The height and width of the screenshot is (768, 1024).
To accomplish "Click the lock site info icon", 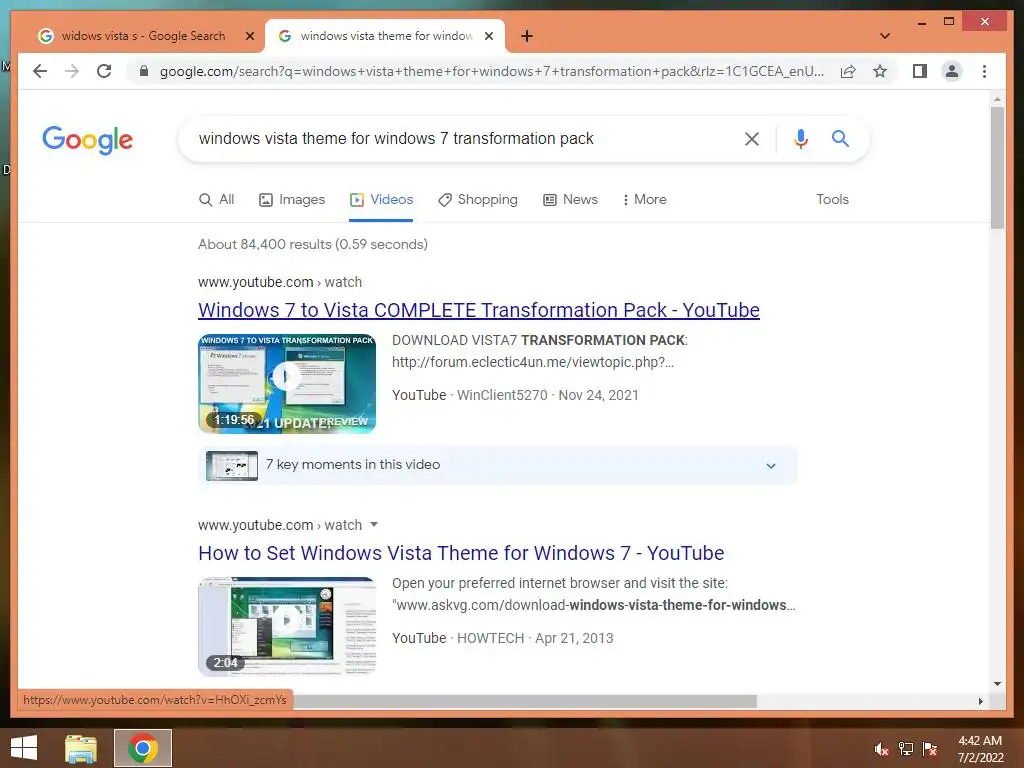I will (144, 71).
